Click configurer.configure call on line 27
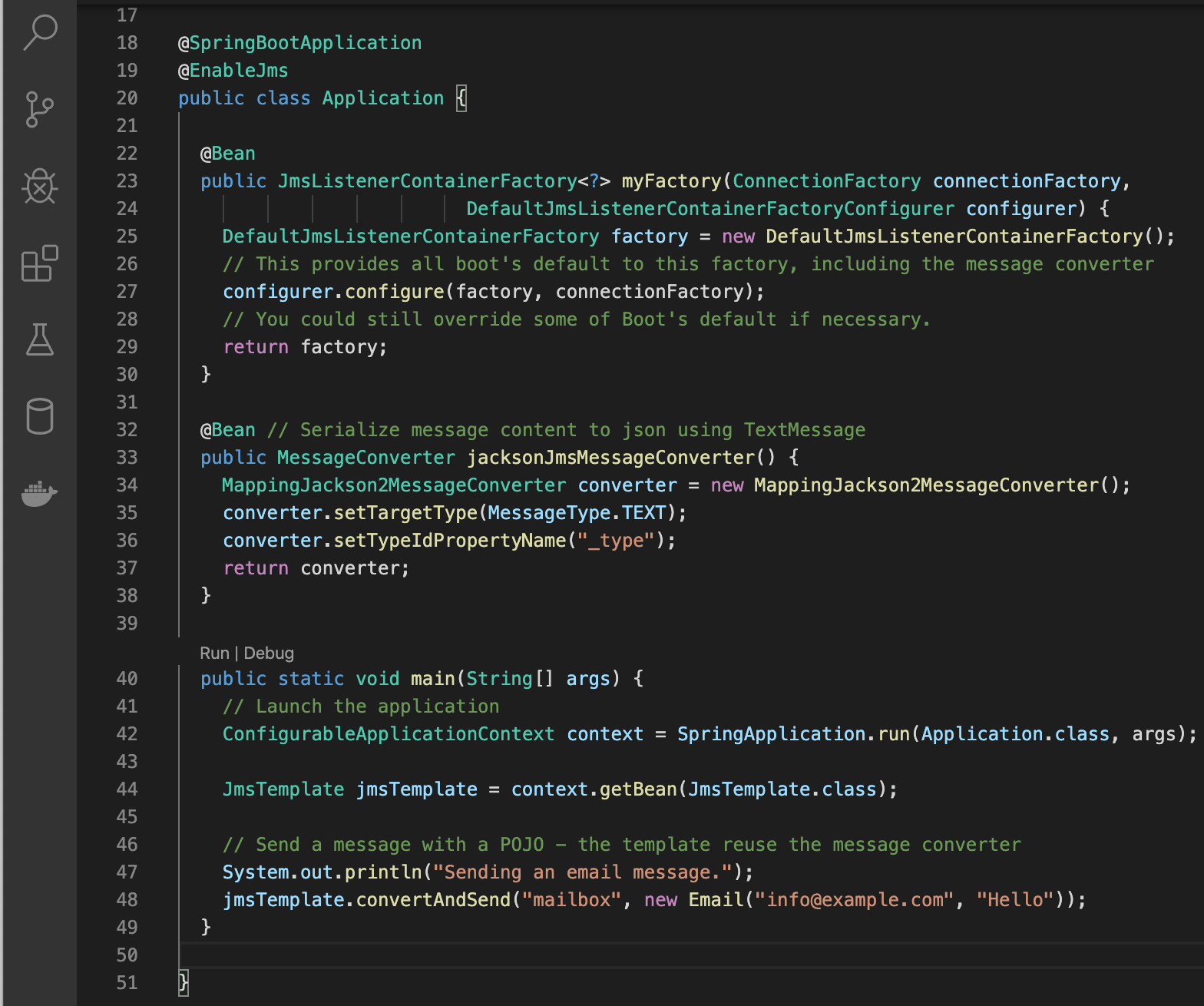1204x1006 pixels. 333,292
